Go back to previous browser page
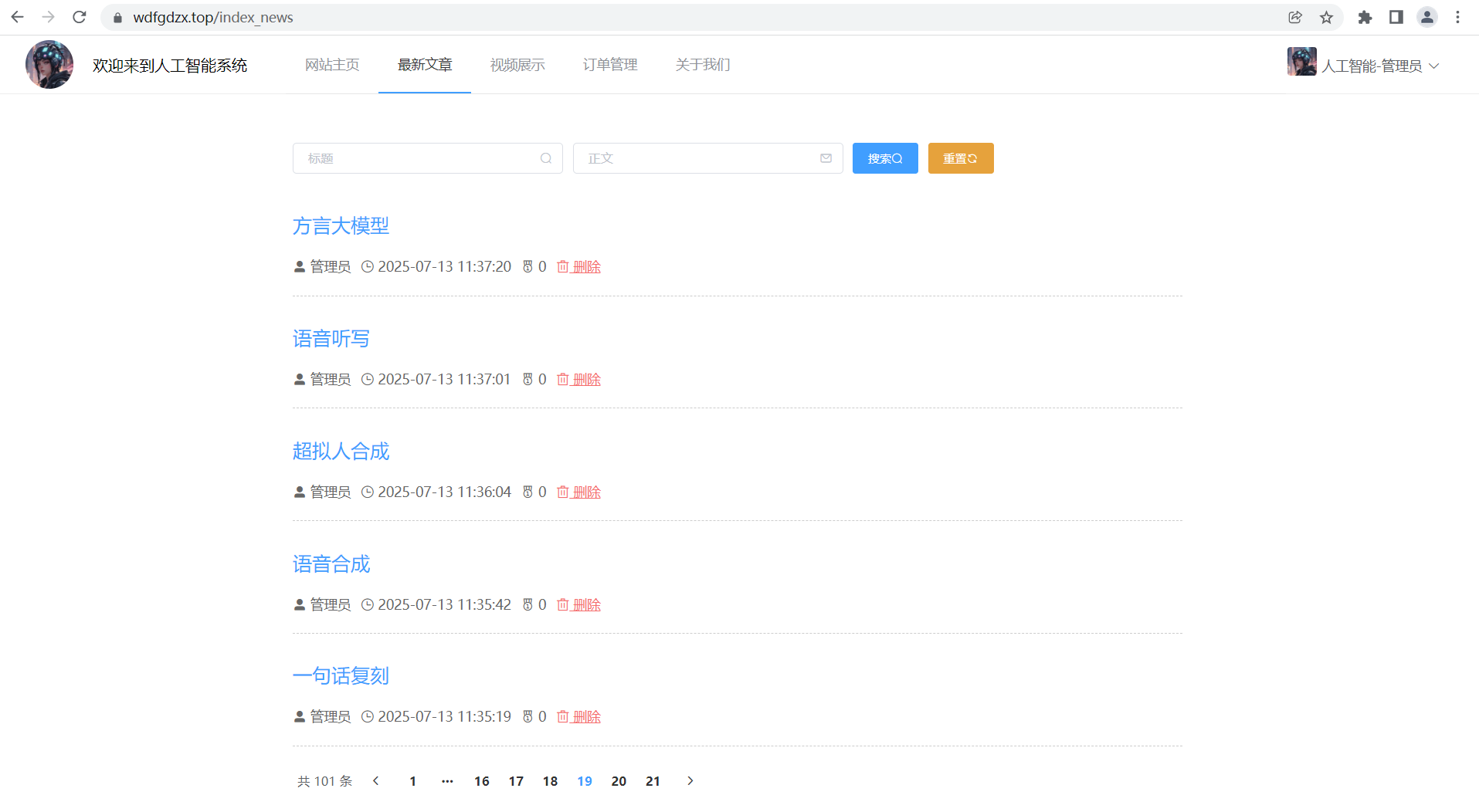The width and height of the screenshot is (1479, 812). pyautogui.click(x=17, y=17)
